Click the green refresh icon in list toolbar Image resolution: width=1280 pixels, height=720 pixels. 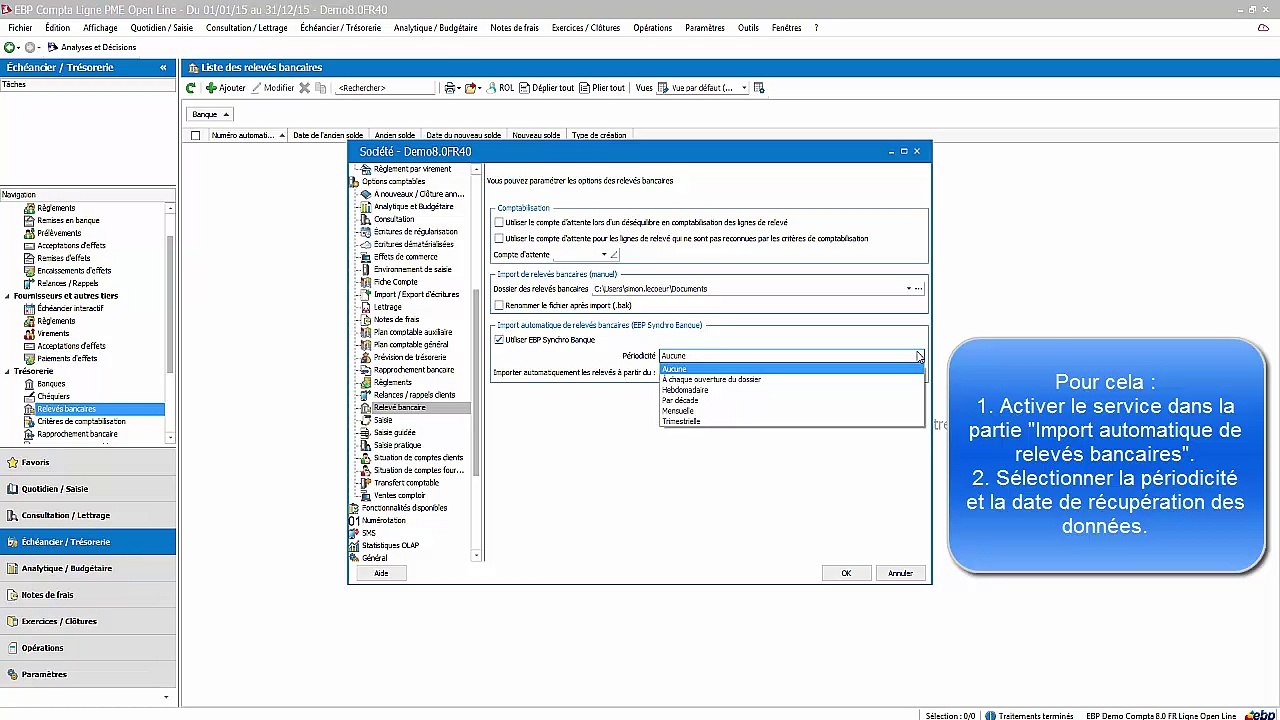pos(191,88)
